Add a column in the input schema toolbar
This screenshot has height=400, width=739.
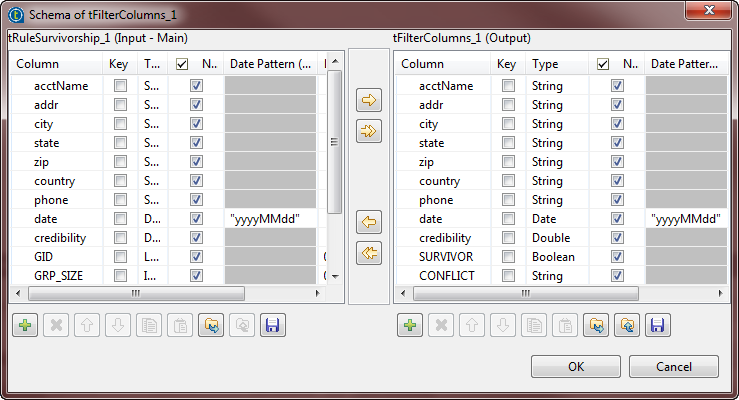(25, 325)
